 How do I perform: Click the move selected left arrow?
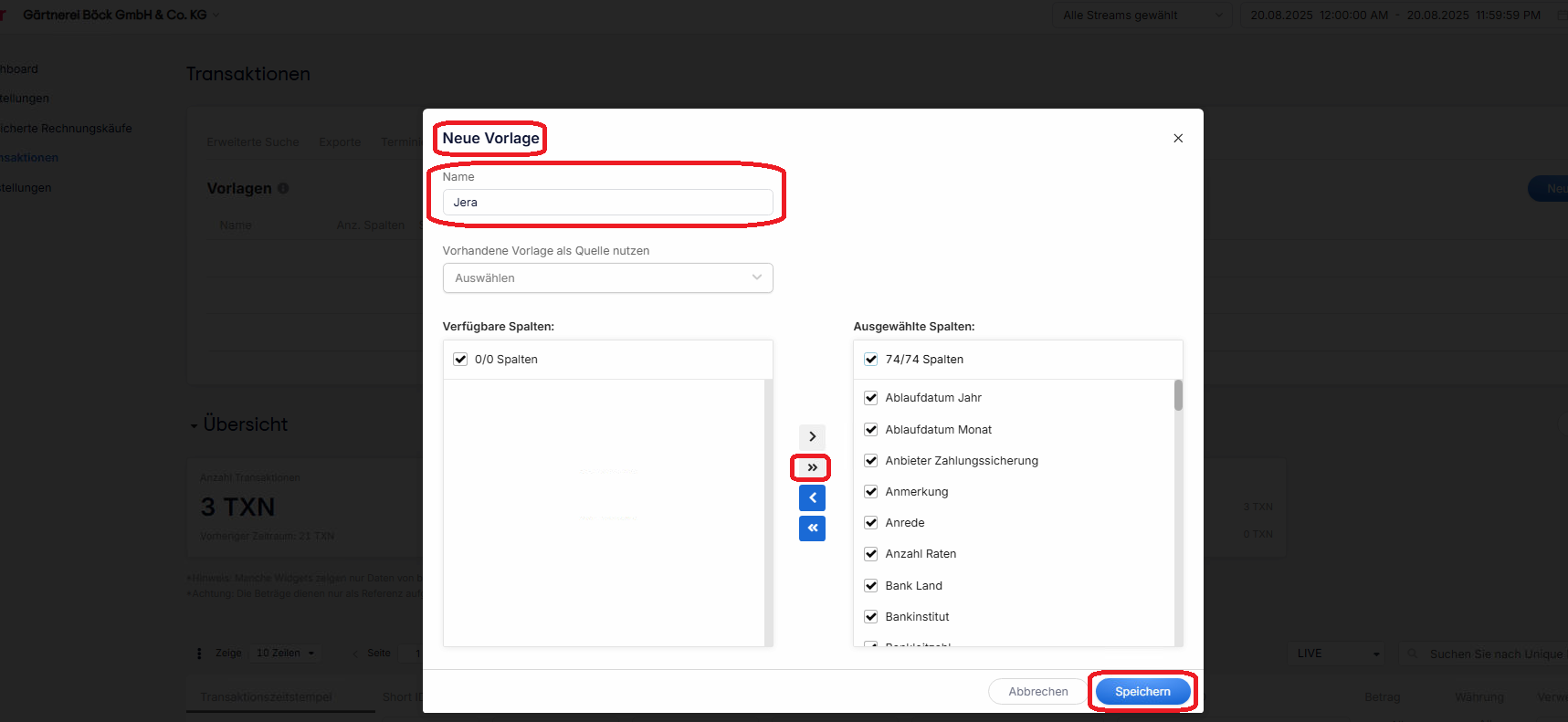click(812, 497)
